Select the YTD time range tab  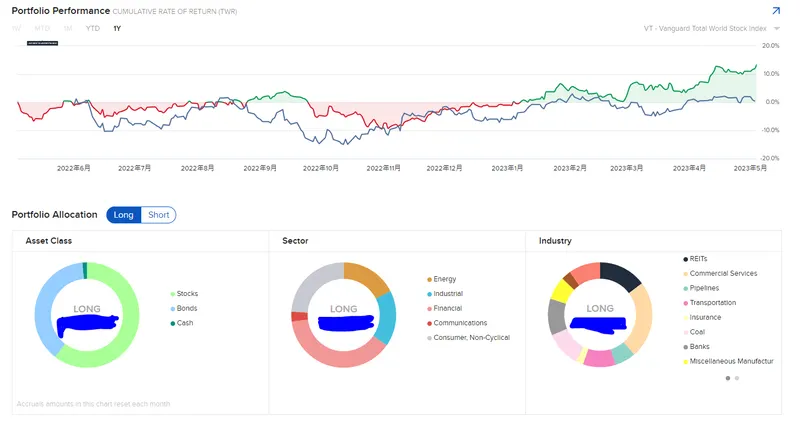(93, 28)
